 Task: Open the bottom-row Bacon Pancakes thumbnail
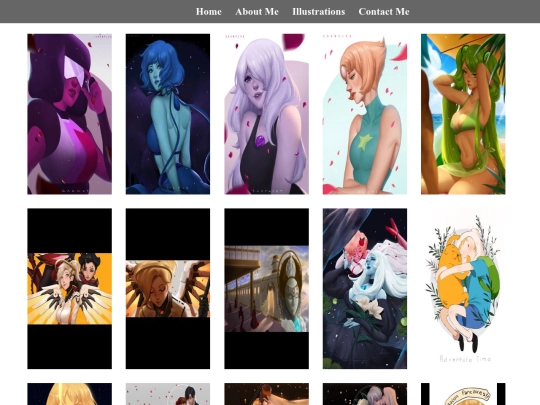point(463,394)
